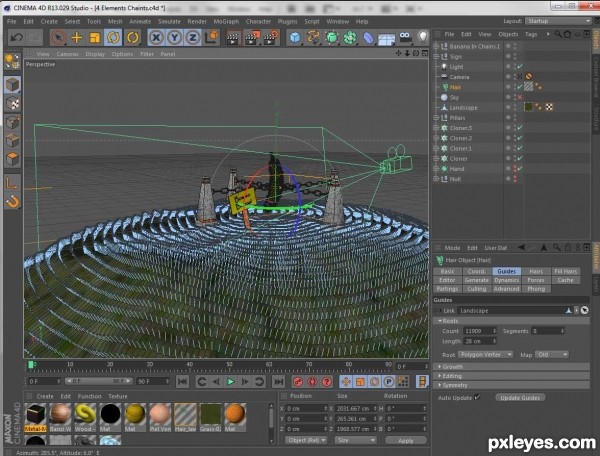Select the Live Selection tool

click(58, 37)
